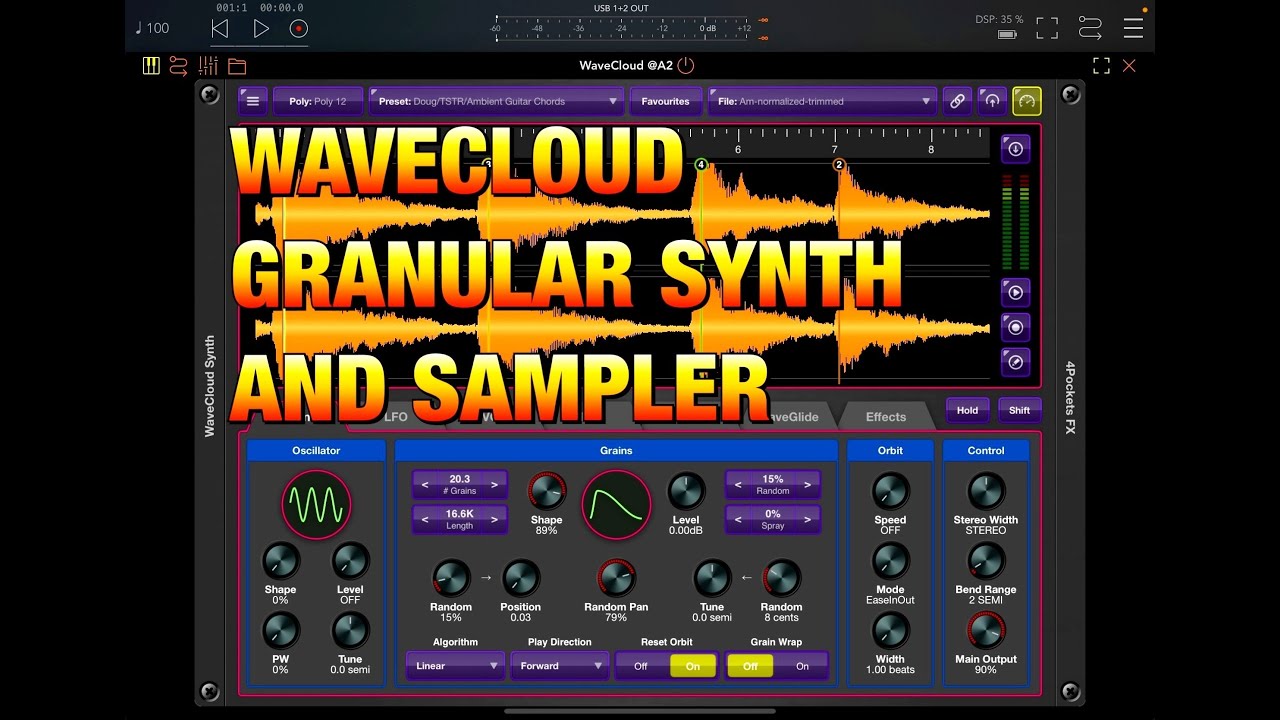Select waveform marker 4 in green

coord(701,165)
